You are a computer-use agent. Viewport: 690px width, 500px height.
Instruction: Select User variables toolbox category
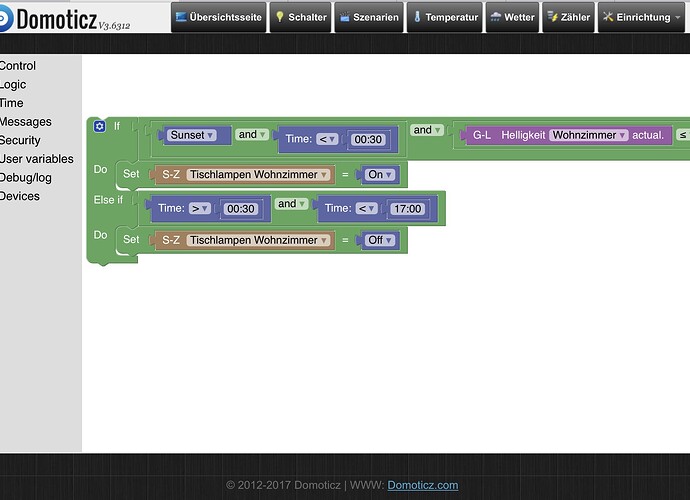pyautogui.click(x=37, y=159)
